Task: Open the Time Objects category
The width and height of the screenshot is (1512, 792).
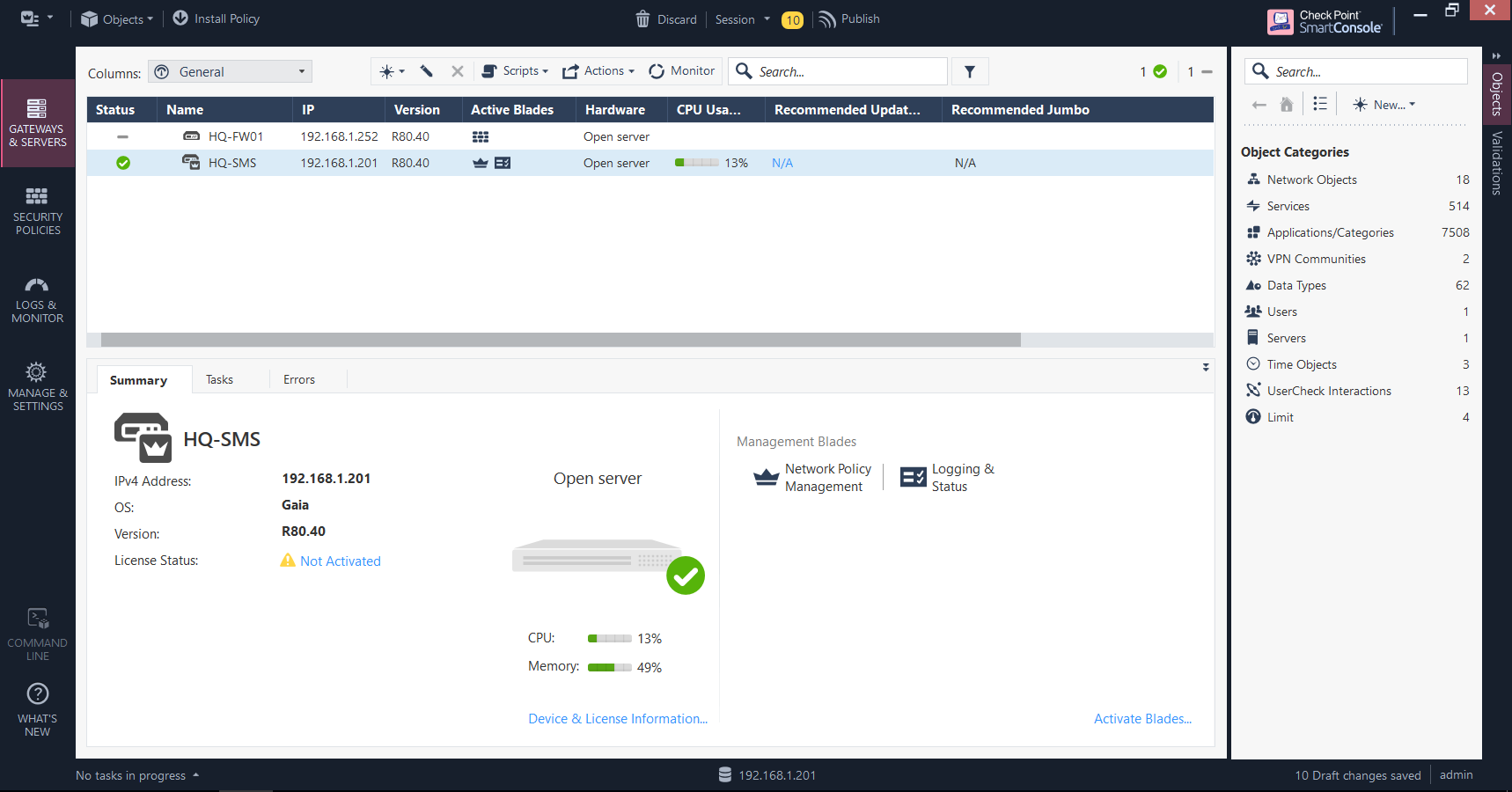Action: point(1357,364)
